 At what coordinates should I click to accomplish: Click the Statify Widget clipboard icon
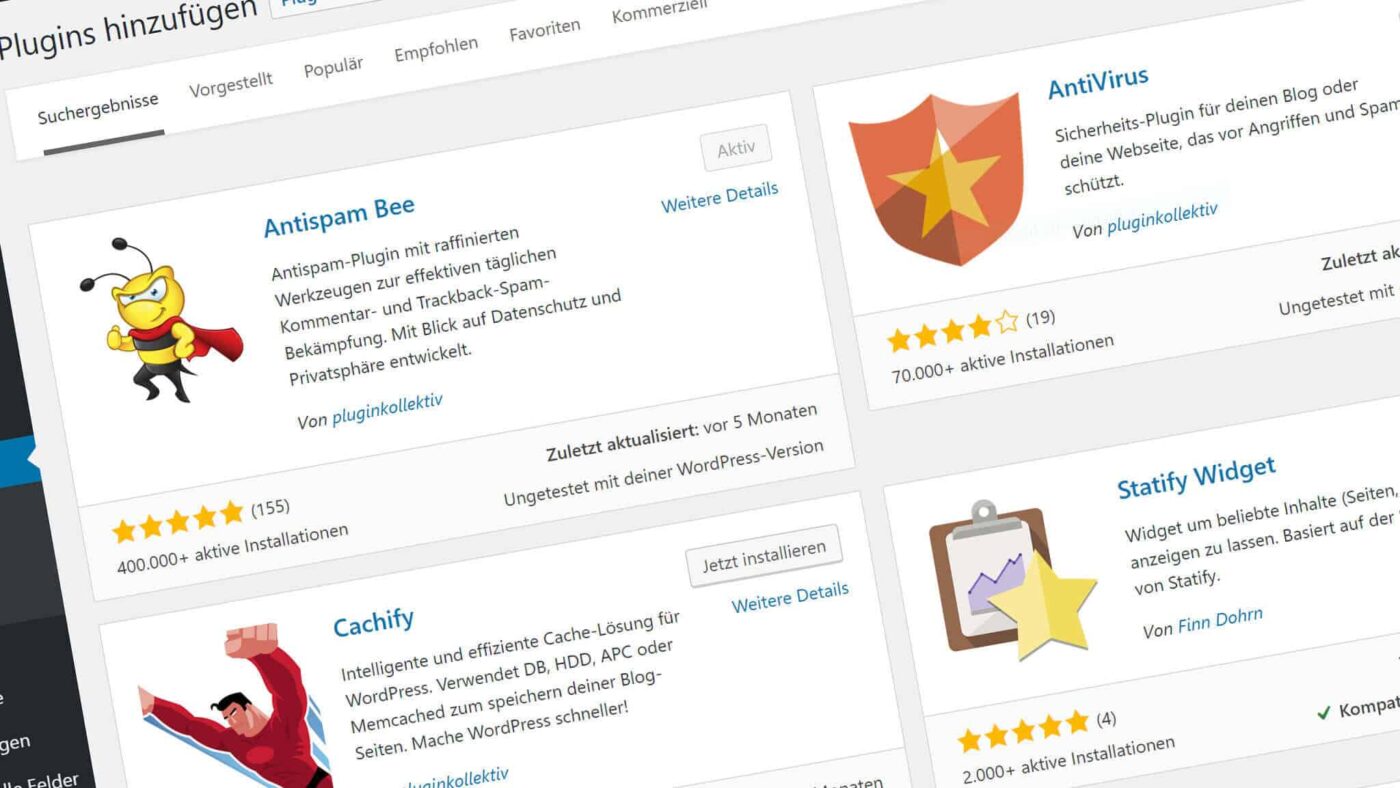tap(1011, 580)
